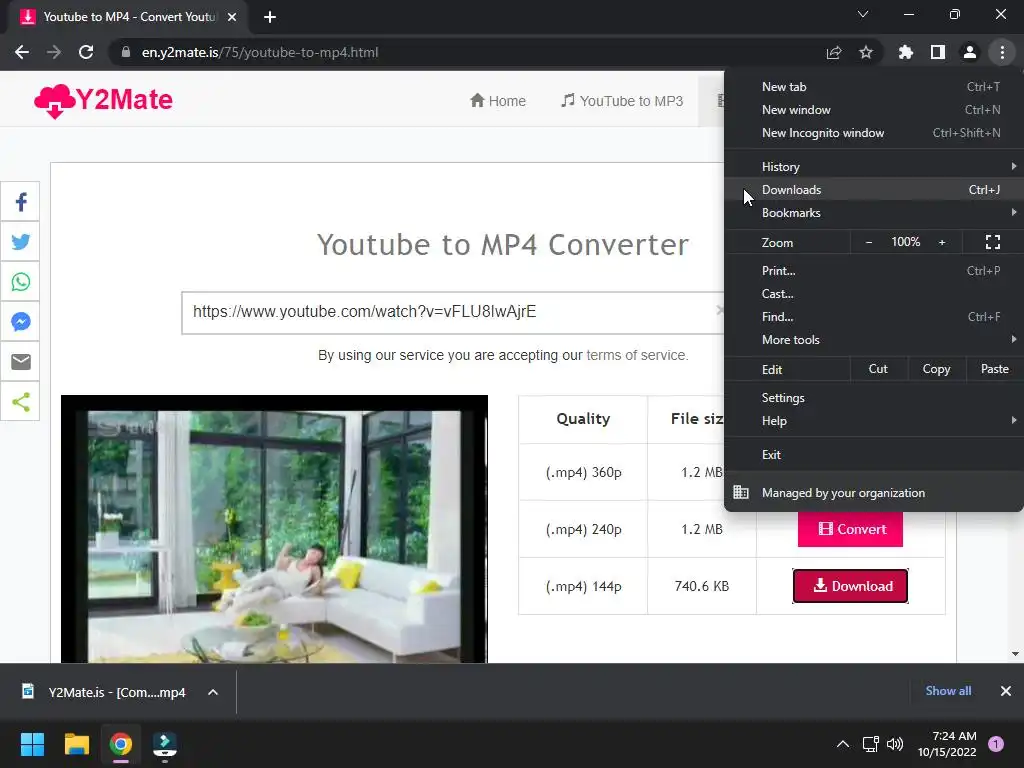This screenshot has height=768, width=1024.
Task: Select Cast... in the menu
Action: (x=874, y=293)
